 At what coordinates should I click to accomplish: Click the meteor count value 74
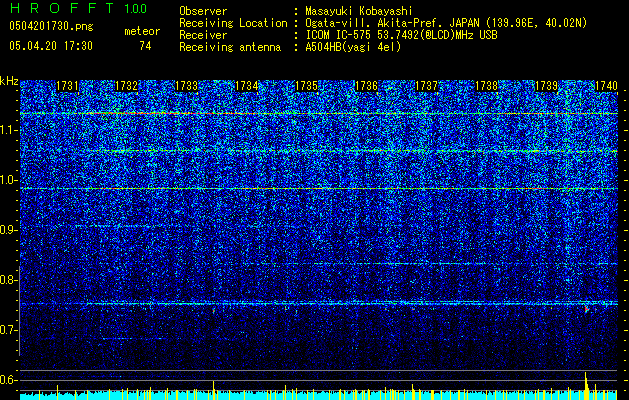[x=145, y=46]
